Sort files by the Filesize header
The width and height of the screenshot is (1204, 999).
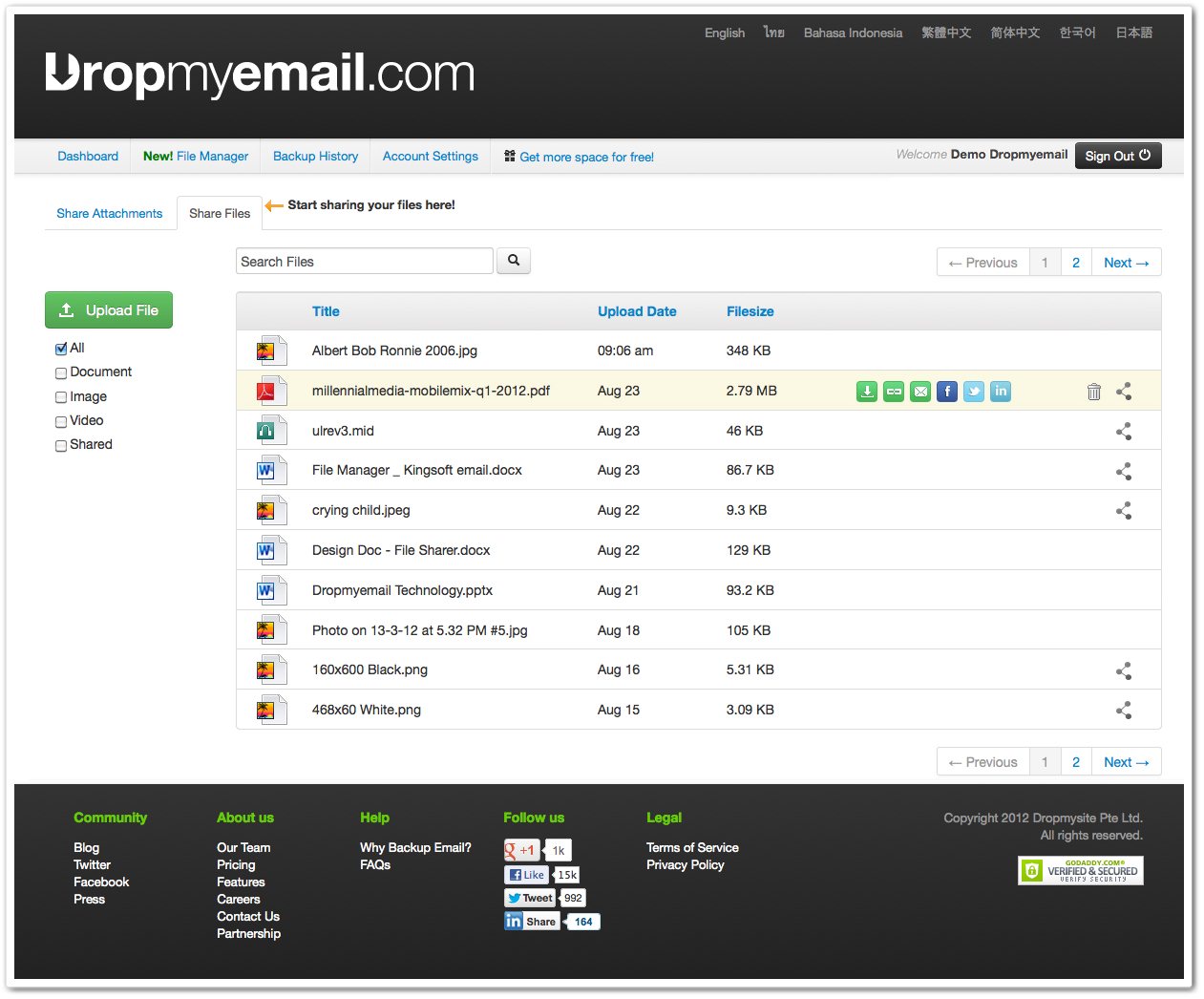point(750,311)
